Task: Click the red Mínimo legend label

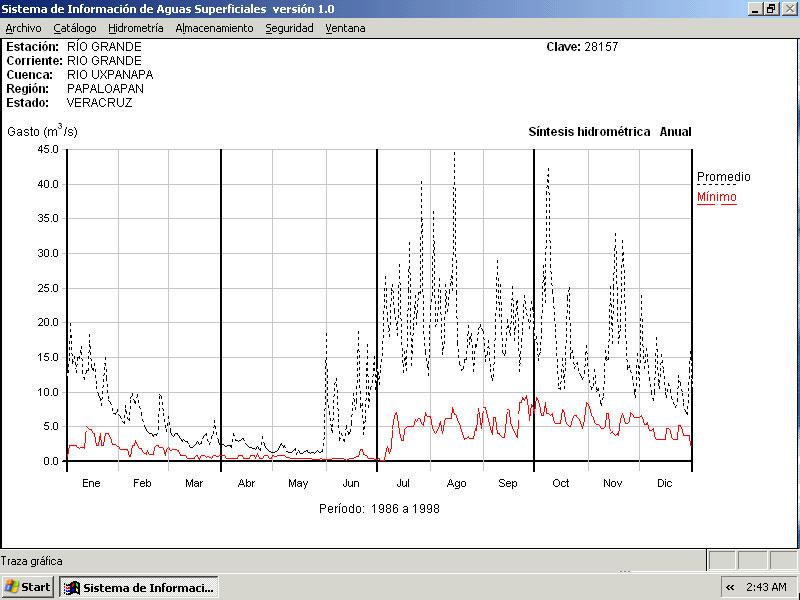Action: pos(716,197)
